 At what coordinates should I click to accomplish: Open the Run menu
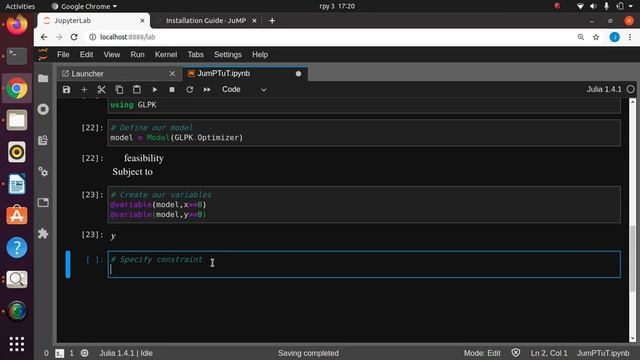point(137,55)
